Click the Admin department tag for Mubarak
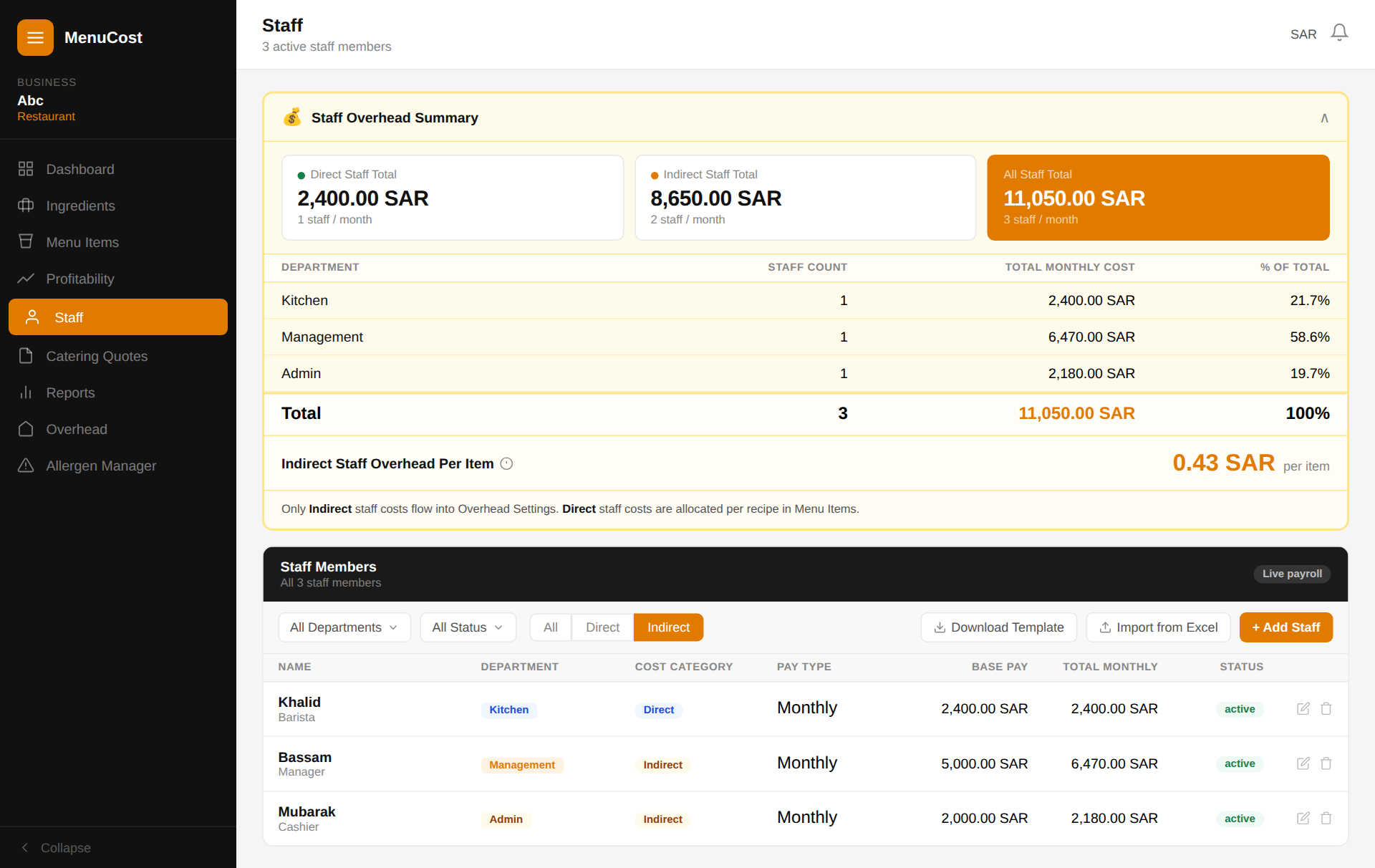The height and width of the screenshot is (868, 1375). (x=506, y=819)
